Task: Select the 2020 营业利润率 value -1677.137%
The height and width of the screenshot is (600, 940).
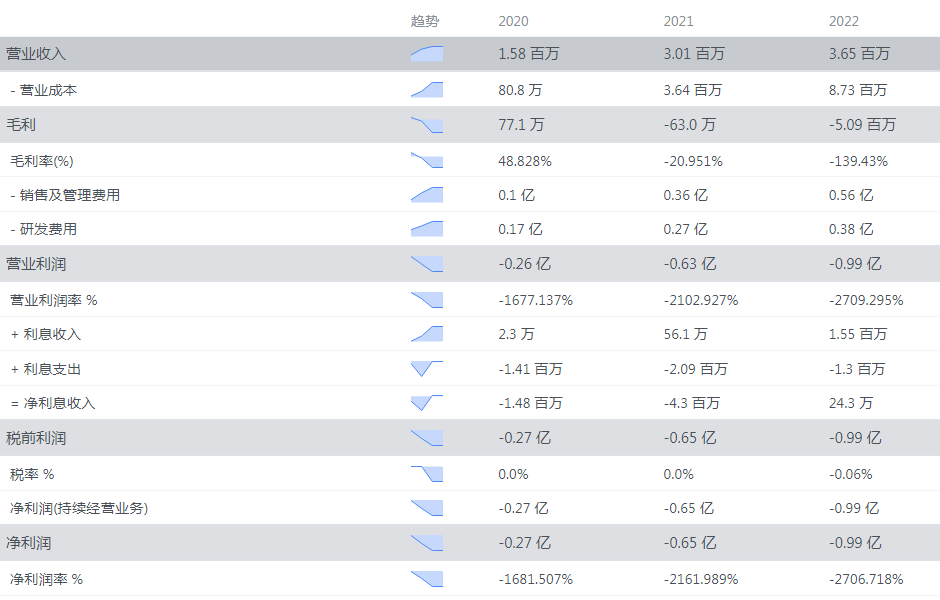Action: click(x=535, y=299)
